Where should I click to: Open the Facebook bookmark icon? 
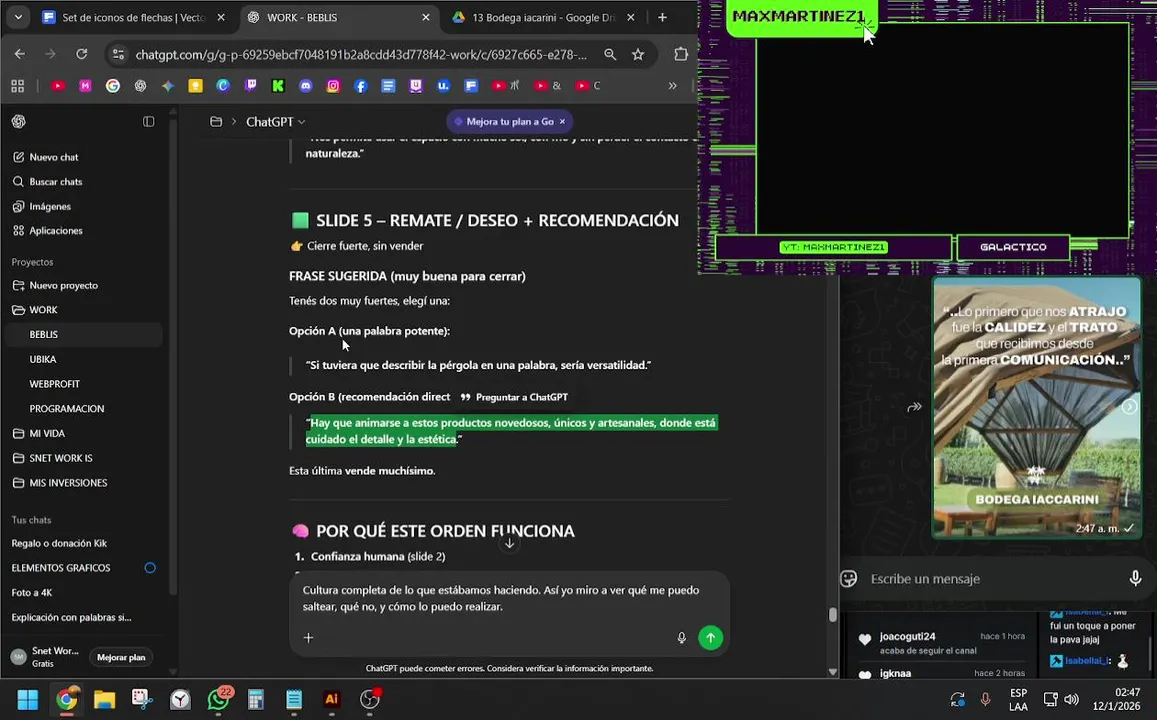(361, 86)
